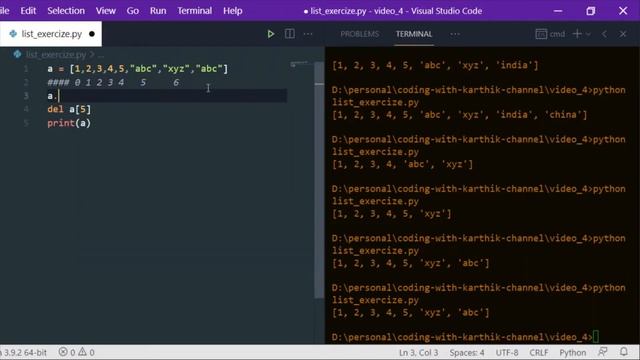Click Ln 3, Col 3 position indicator
Image resolution: width=640 pixels, height=360 pixels.
(418, 352)
